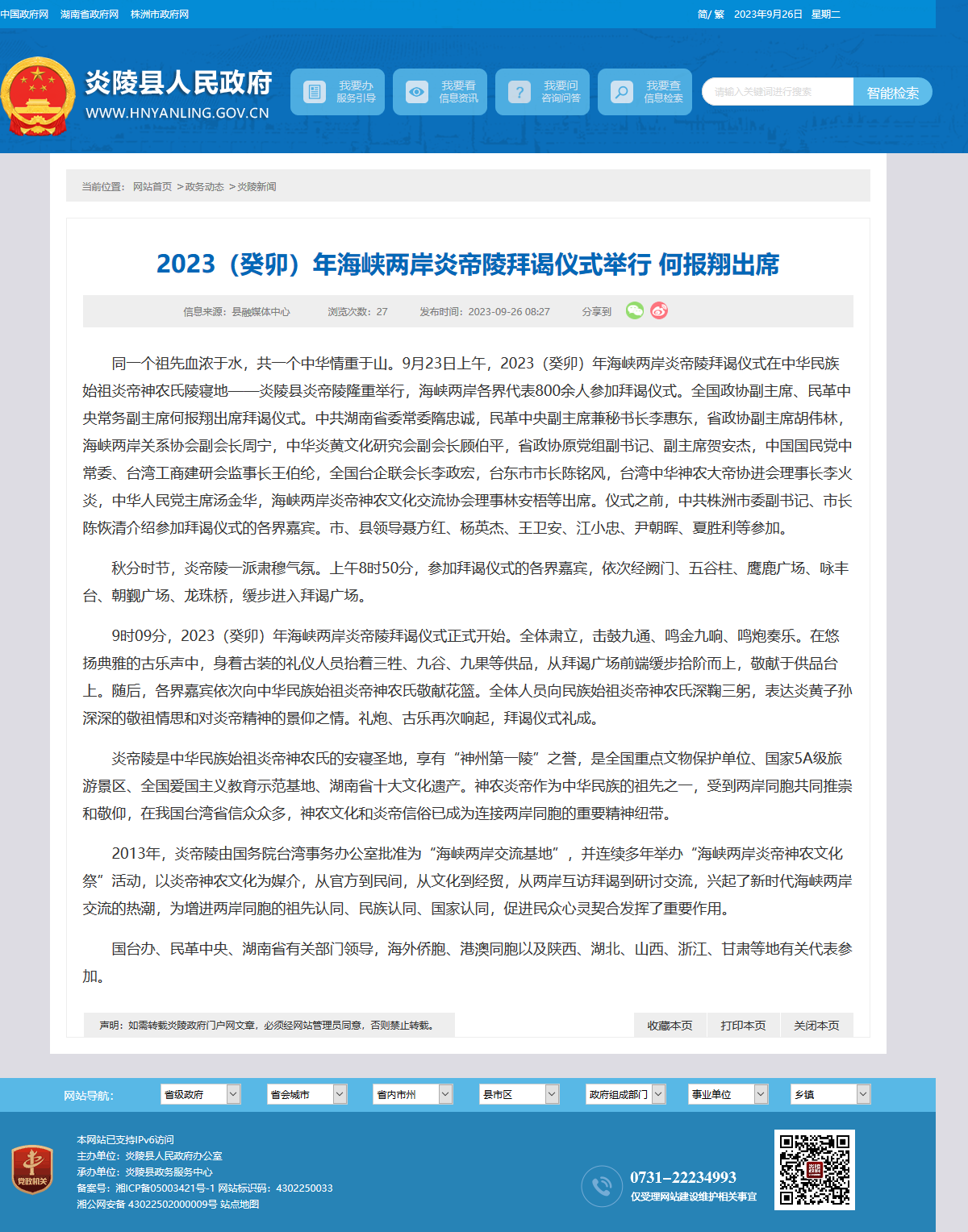The width and height of the screenshot is (968, 1232).
Task: Open 我要看 信息资讯 eye icon
Action: pos(416,92)
